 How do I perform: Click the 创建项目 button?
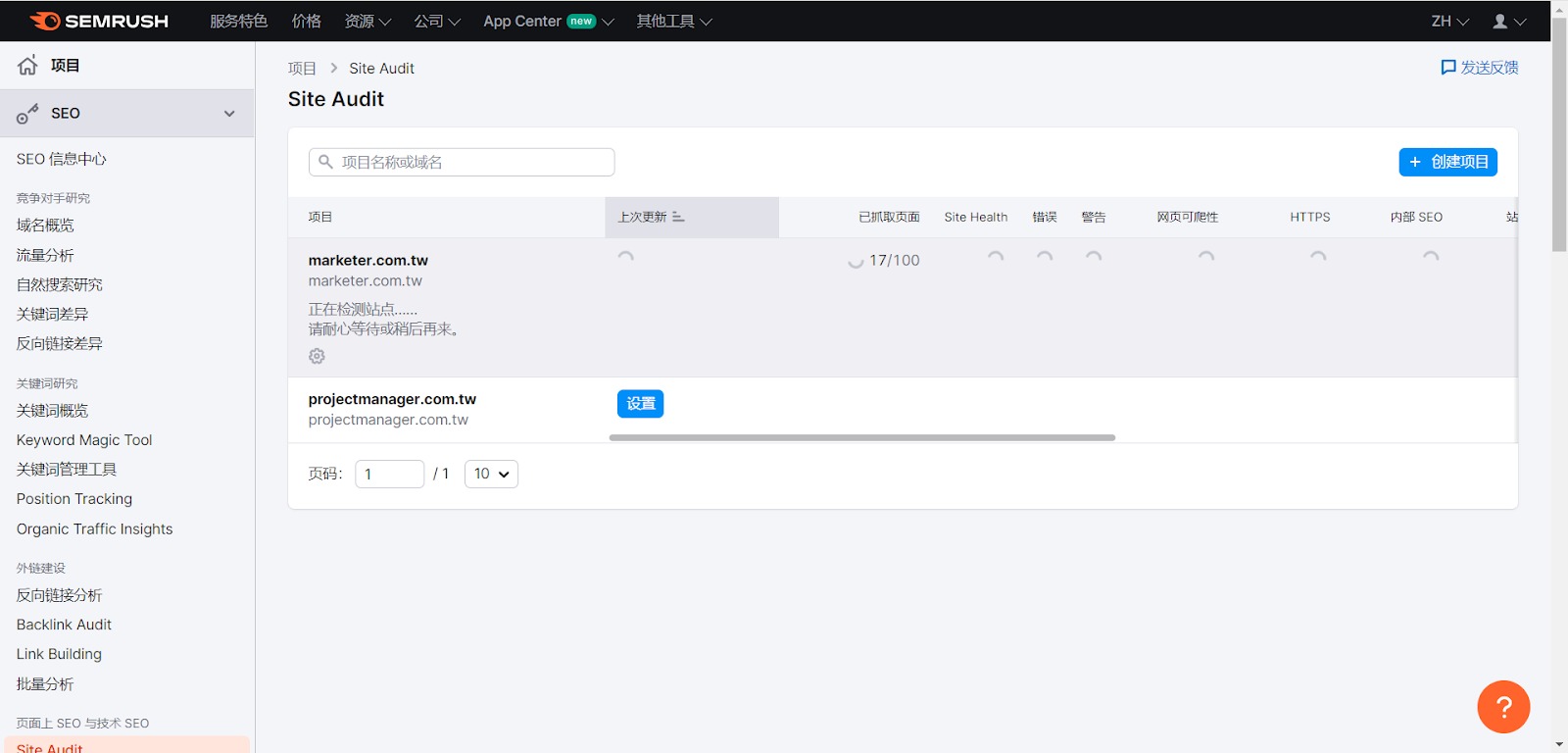coord(1447,162)
